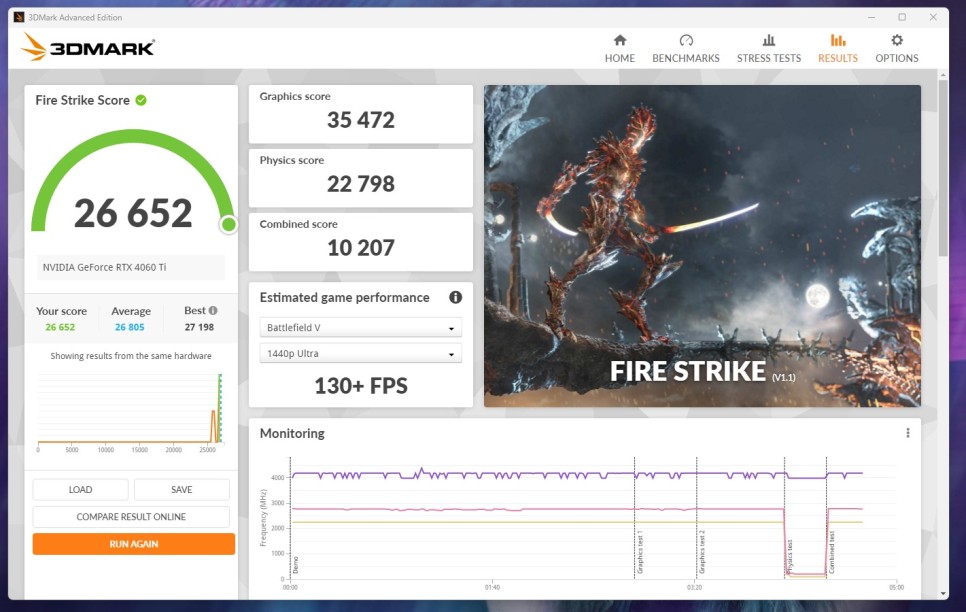
Task: Click the Fire Strike preview image
Action: [x=702, y=246]
